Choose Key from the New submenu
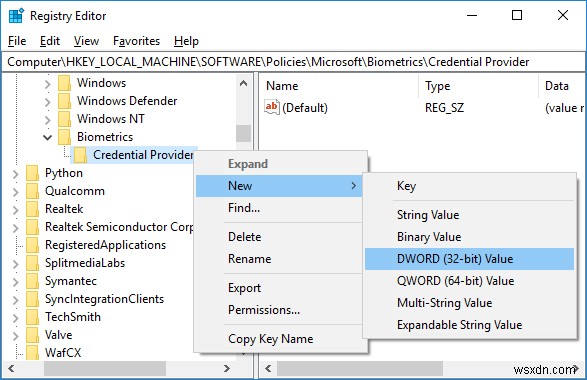This screenshot has width=587, height=380. [x=469, y=186]
